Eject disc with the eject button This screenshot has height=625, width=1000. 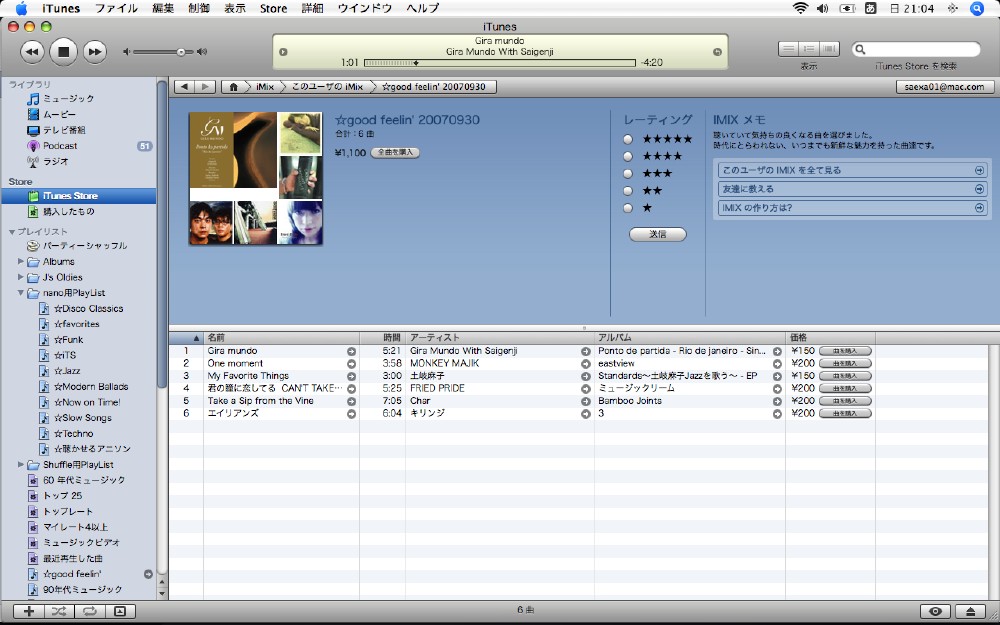point(970,611)
